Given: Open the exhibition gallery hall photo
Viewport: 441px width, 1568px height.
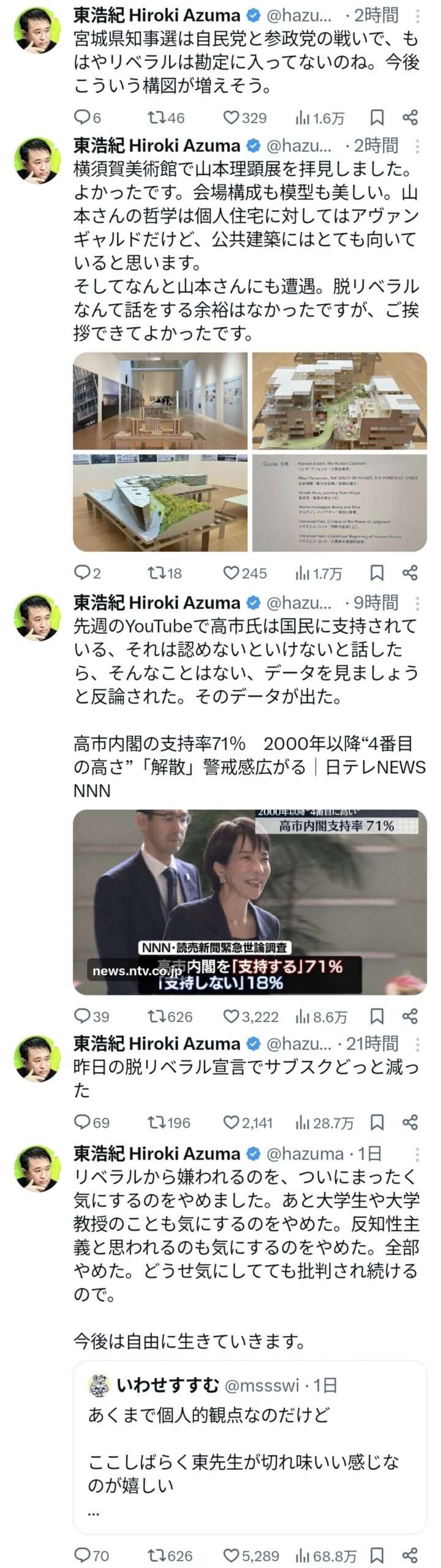Looking at the screenshot, I should (160, 401).
